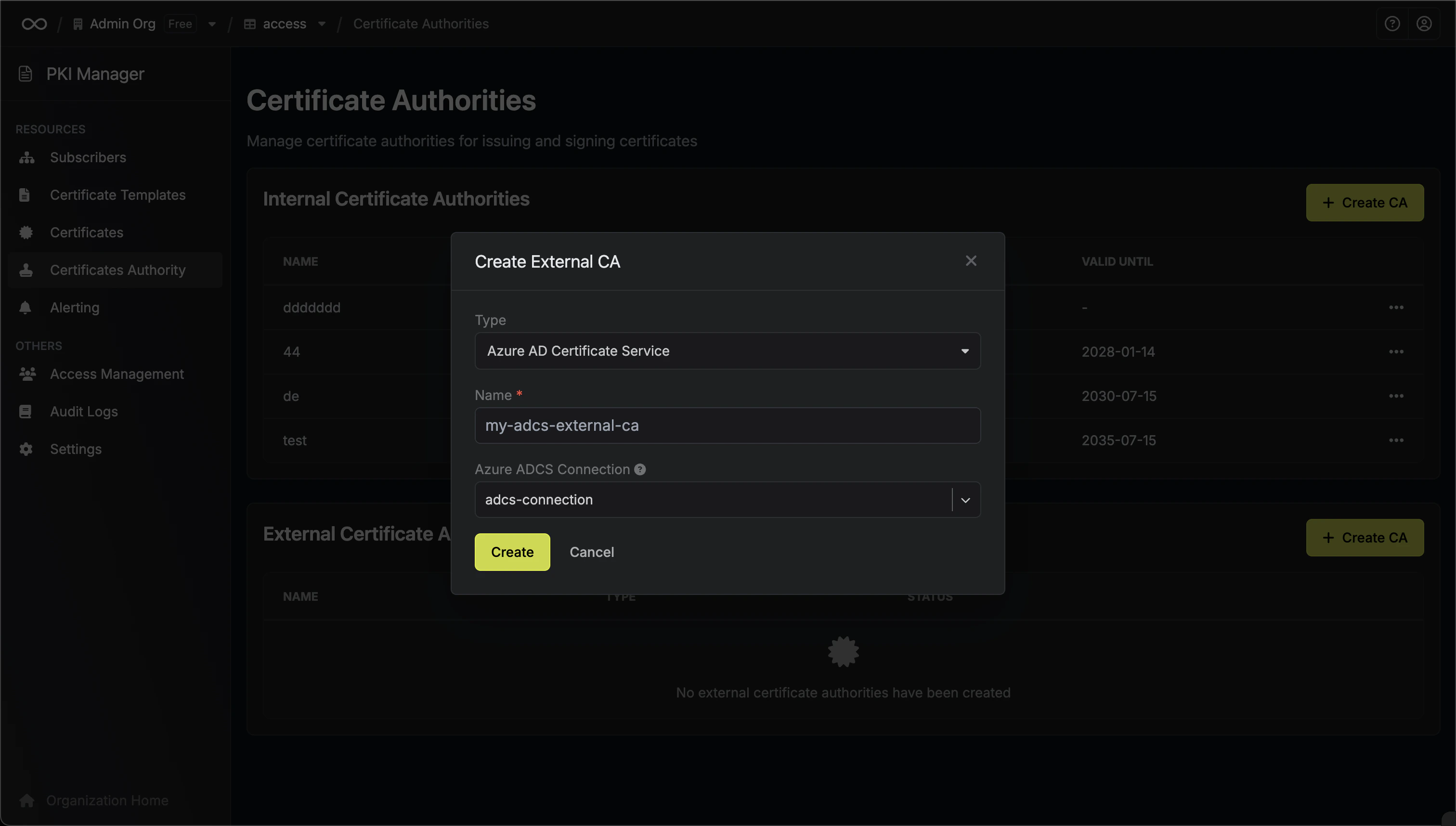Select Certificates Authority in the sidebar

pyautogui.click(x=115, y=270)
